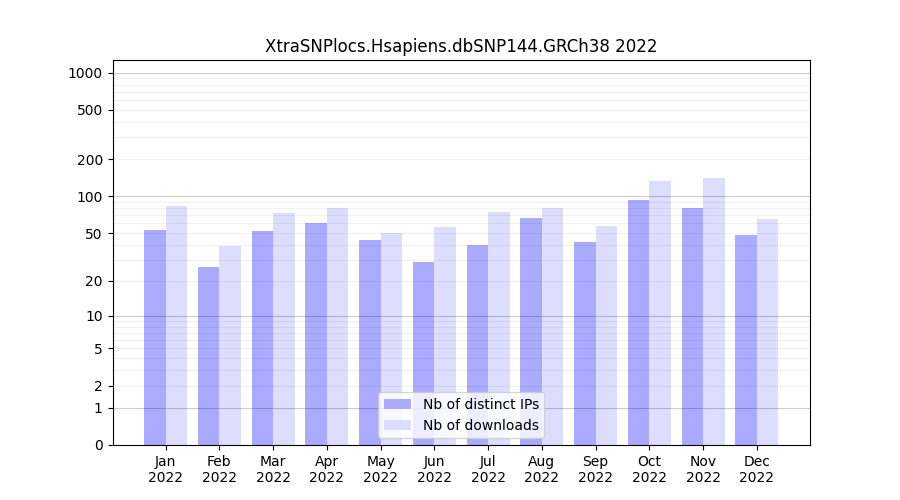The height and width of the screenshot is (500, 900).
Task: Click the 200 y-axis tick label
Action: pos(91,160)
